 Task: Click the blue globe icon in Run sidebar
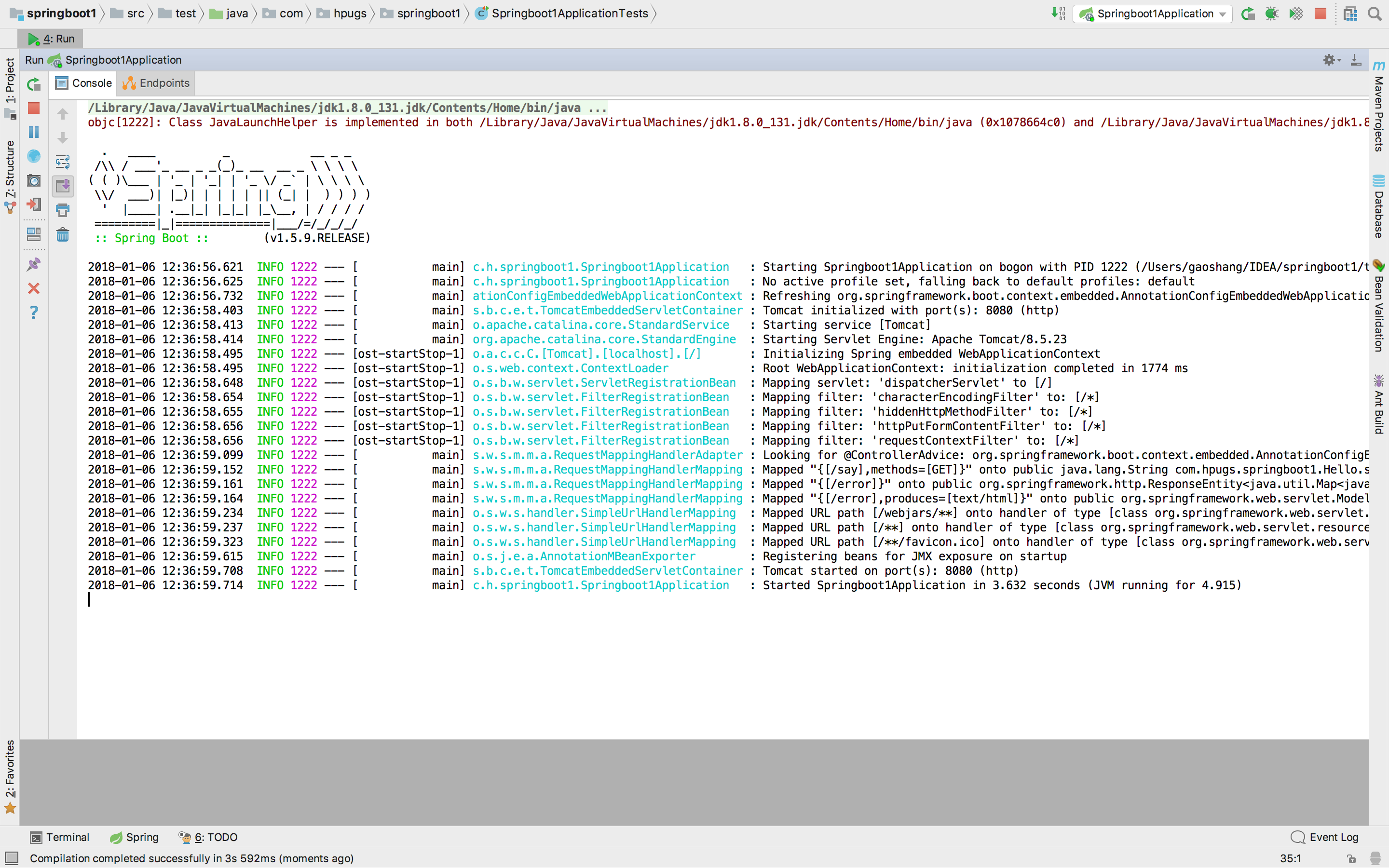click(x=34, y=156)
